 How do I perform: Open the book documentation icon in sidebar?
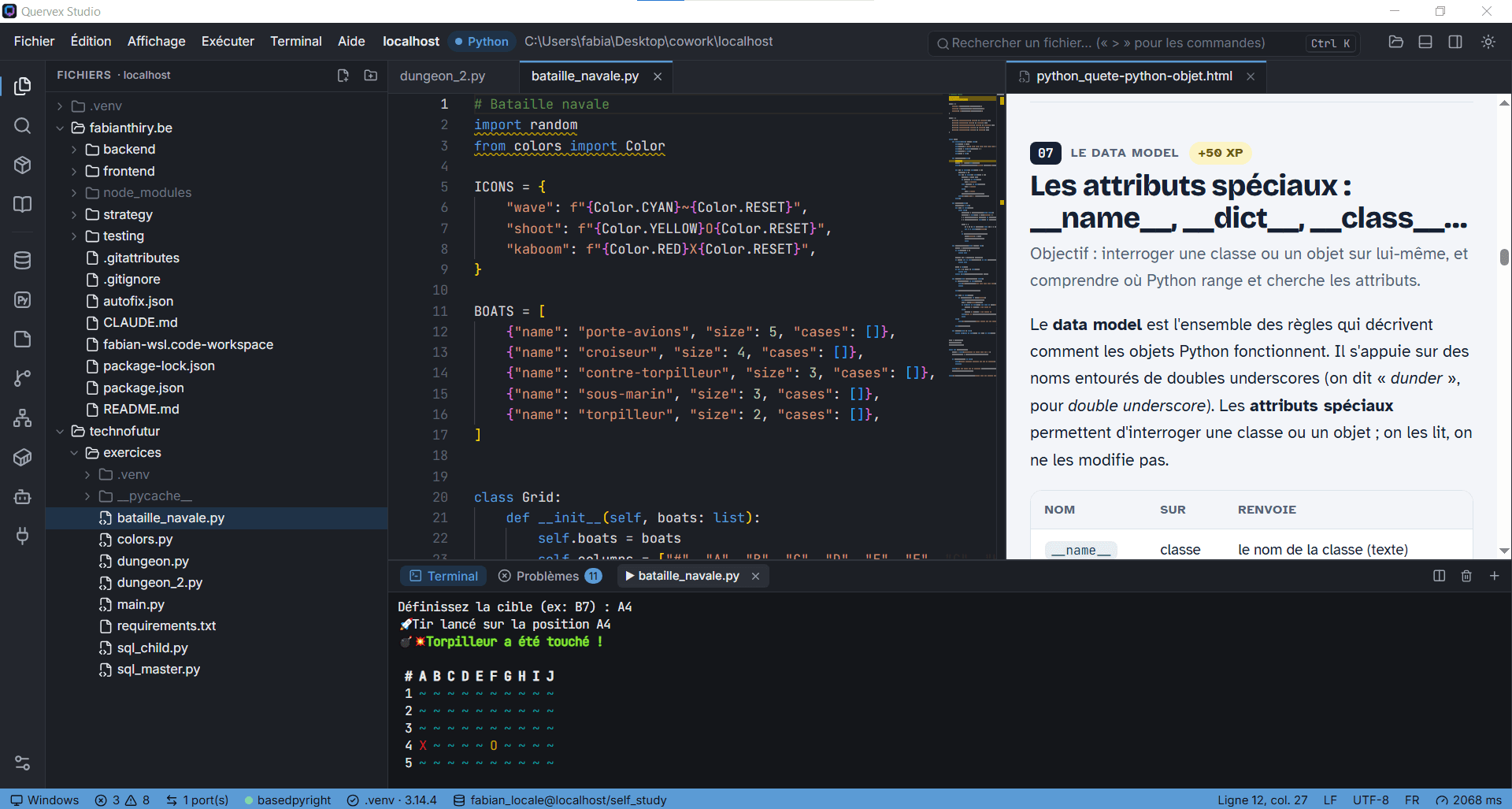point(23,204)
